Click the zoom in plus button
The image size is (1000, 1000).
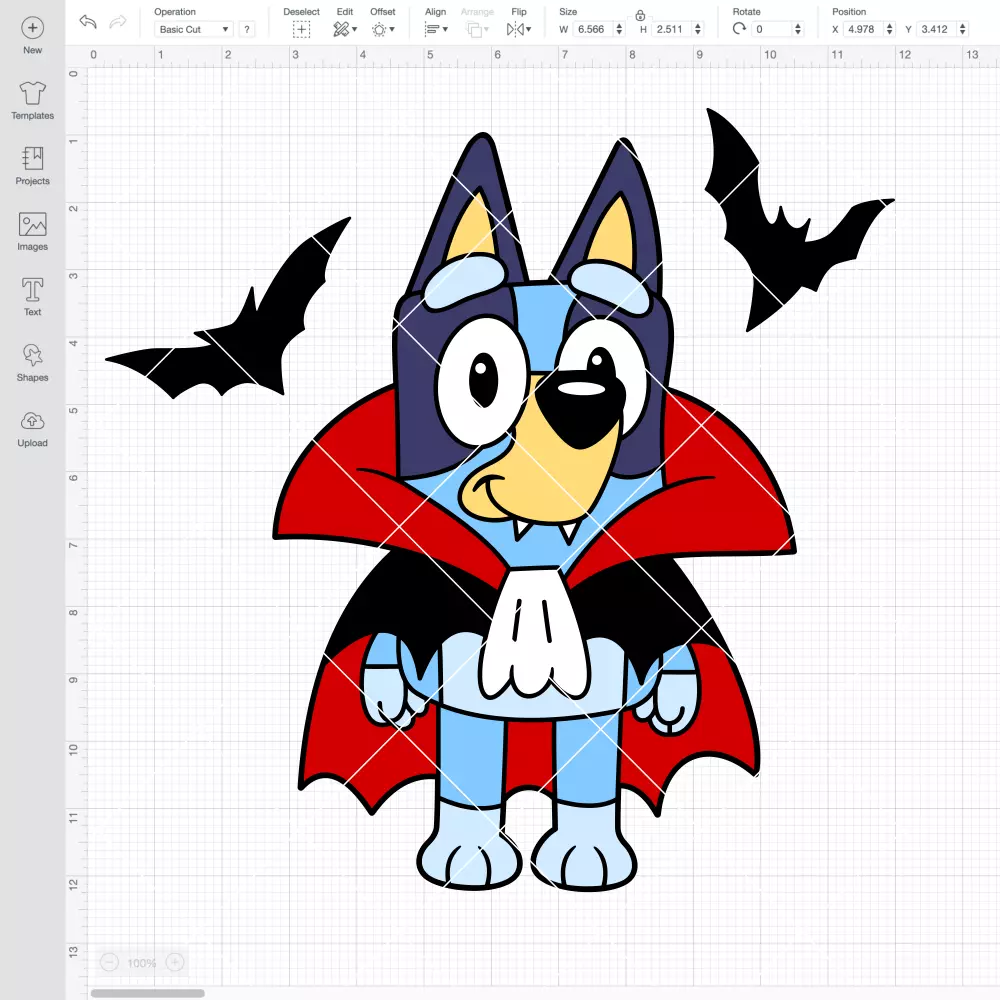pos(175,962)
